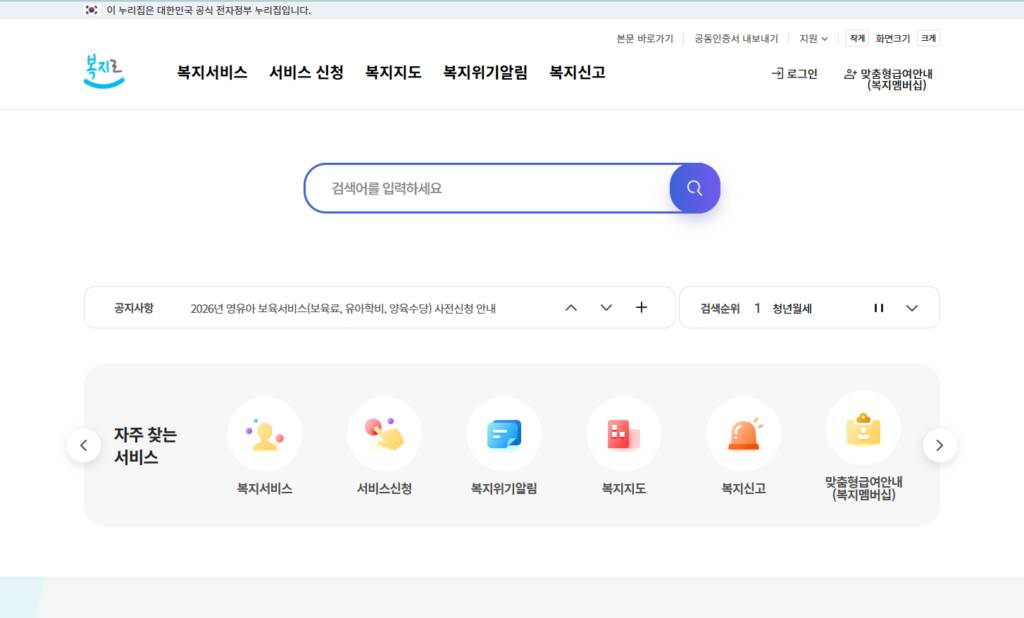
Task: Increase screen size with 크게 button
Action: coord(929,39)
